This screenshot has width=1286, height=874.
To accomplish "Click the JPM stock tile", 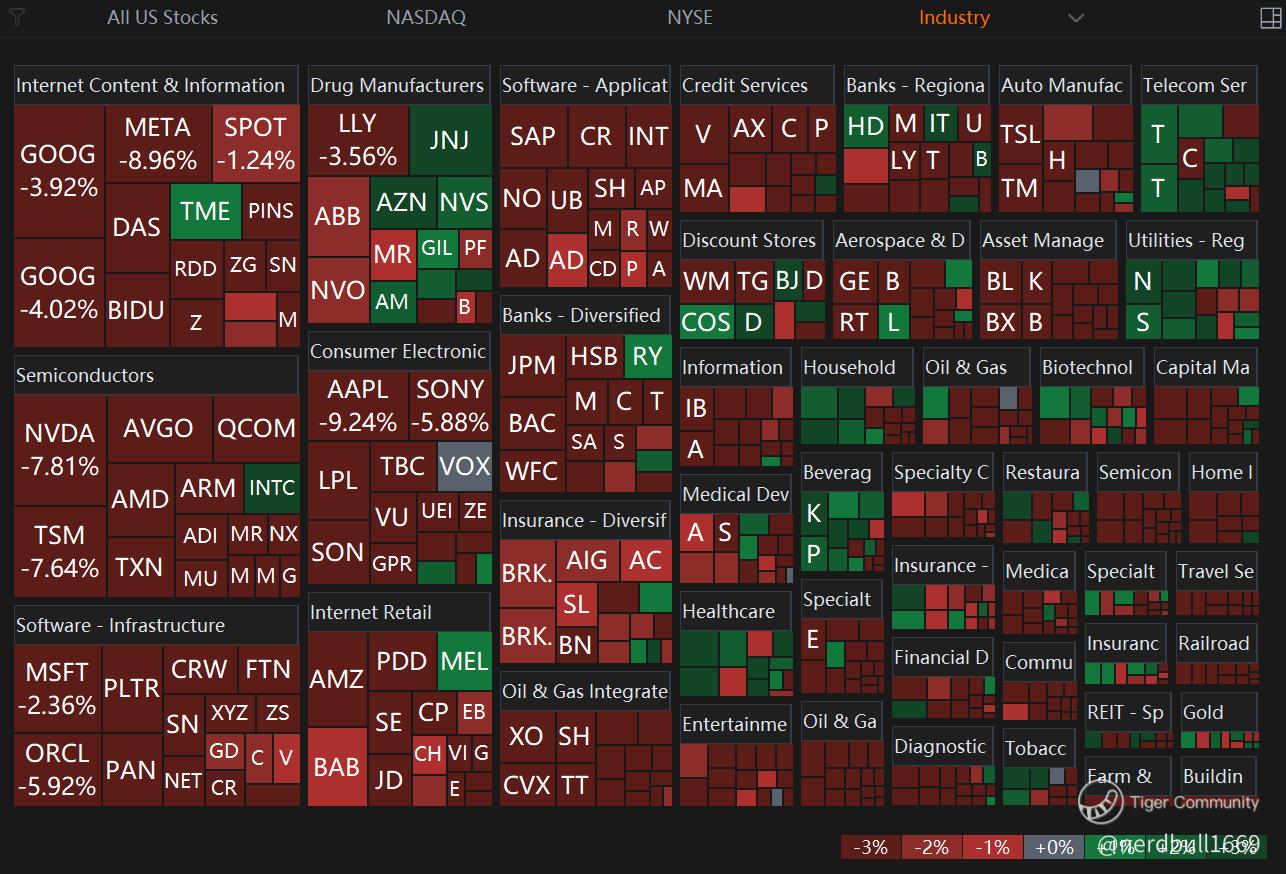I will [x=533, y=365].
